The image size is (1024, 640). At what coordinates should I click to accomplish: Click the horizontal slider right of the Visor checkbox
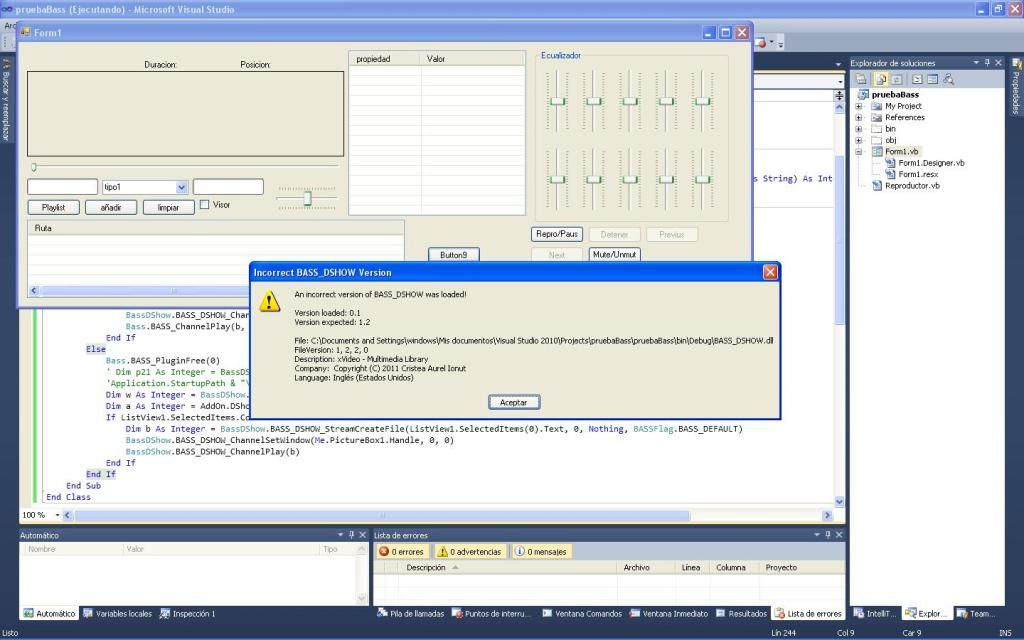coord(307,198)
